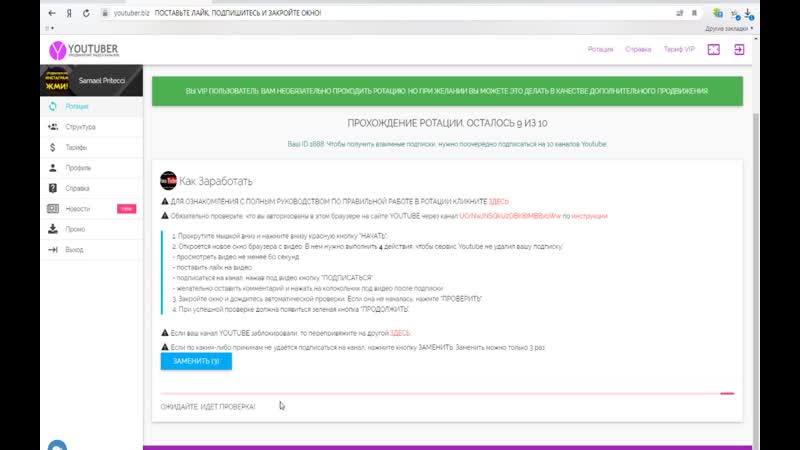Click the dollar icon for Тарифы
The width and height of the screenshot is (800, 450).
[x=53, y=147]
